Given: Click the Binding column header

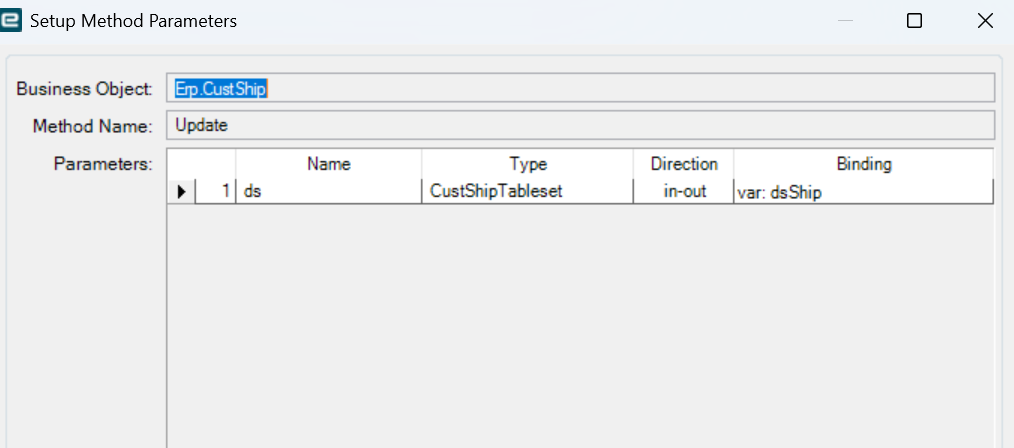Looking at the screenshot, I should pos(864,164).
